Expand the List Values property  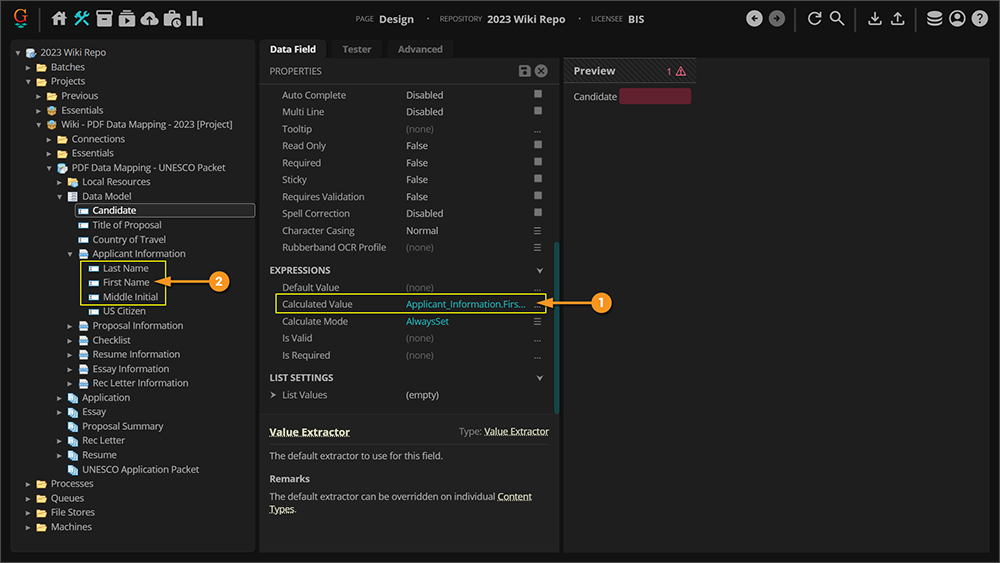click(x=274, y=395)
